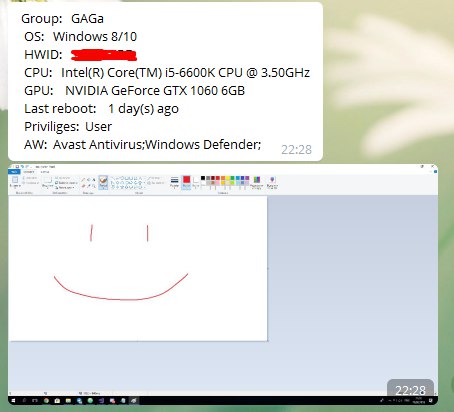Choose the Select tool in Paint ribbon
Screen dimensions: 454x412
point(48,182)
